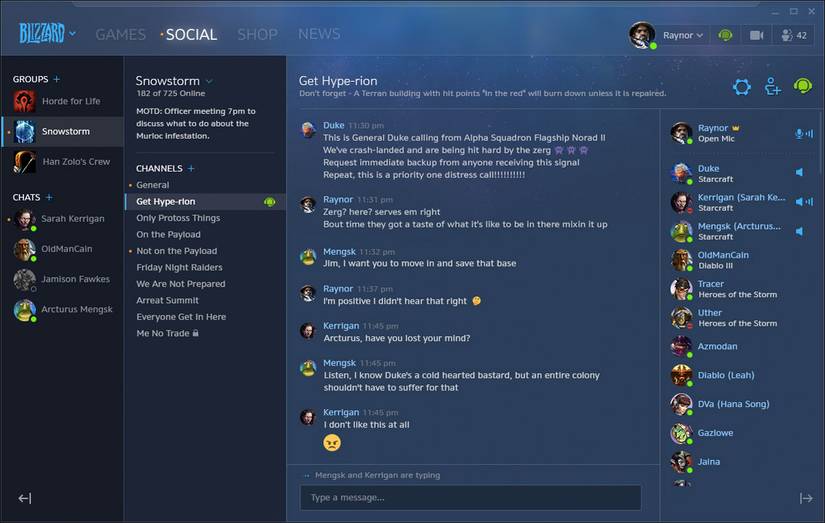Image resolution: width=825 pixels, height=523 pixels.
Task: Collapse left sidebar with arrow icon
Action: 25,498
